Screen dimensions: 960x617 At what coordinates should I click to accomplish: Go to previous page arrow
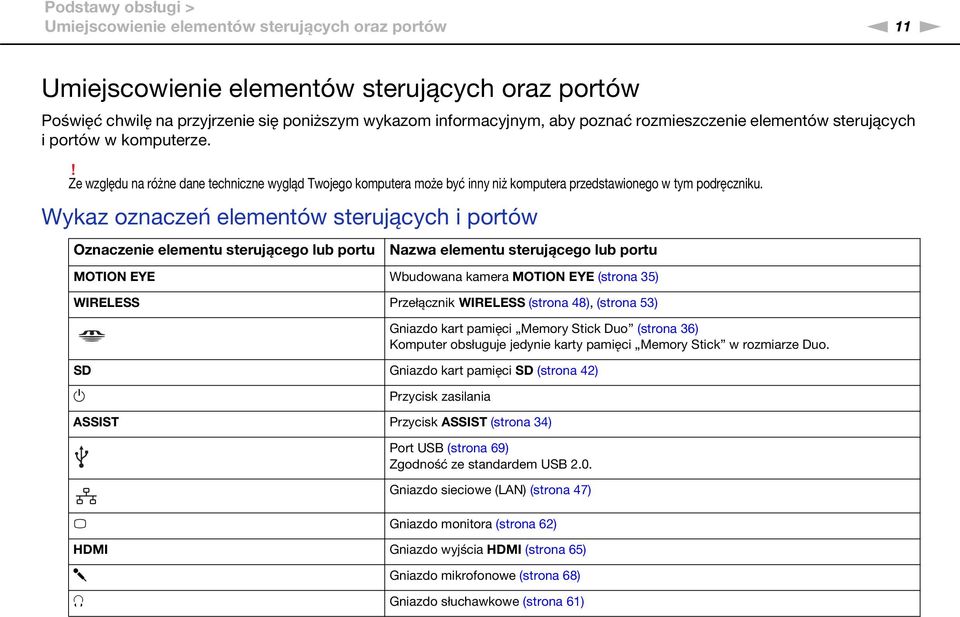pyautogui.click(x=877, y=26)
